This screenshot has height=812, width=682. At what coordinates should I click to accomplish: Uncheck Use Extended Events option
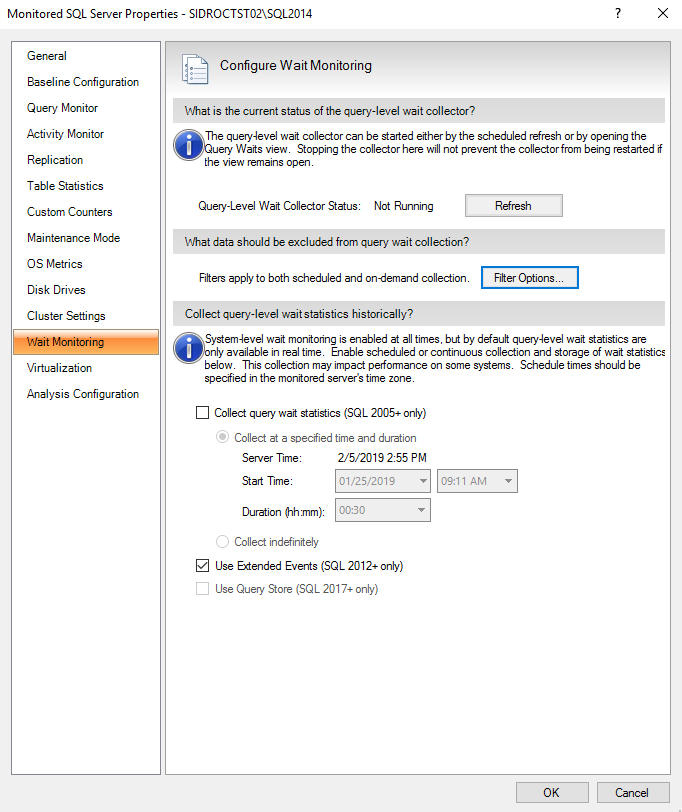[x=202, y=566]
